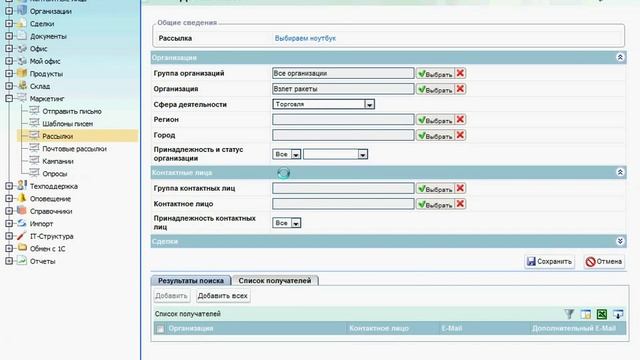
Task: Collapse the Контактные лица section
Action: [x=620, y=173]
